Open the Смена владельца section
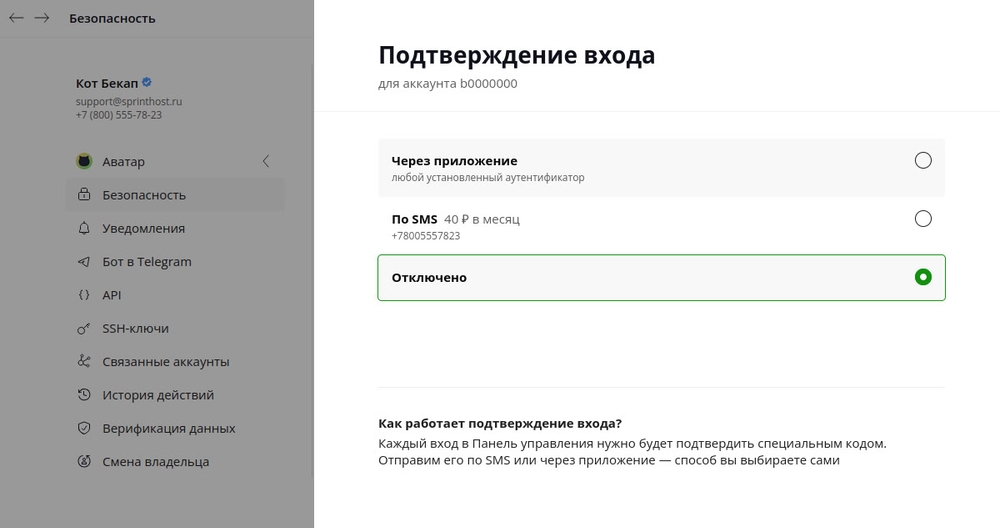 point(155,462)
